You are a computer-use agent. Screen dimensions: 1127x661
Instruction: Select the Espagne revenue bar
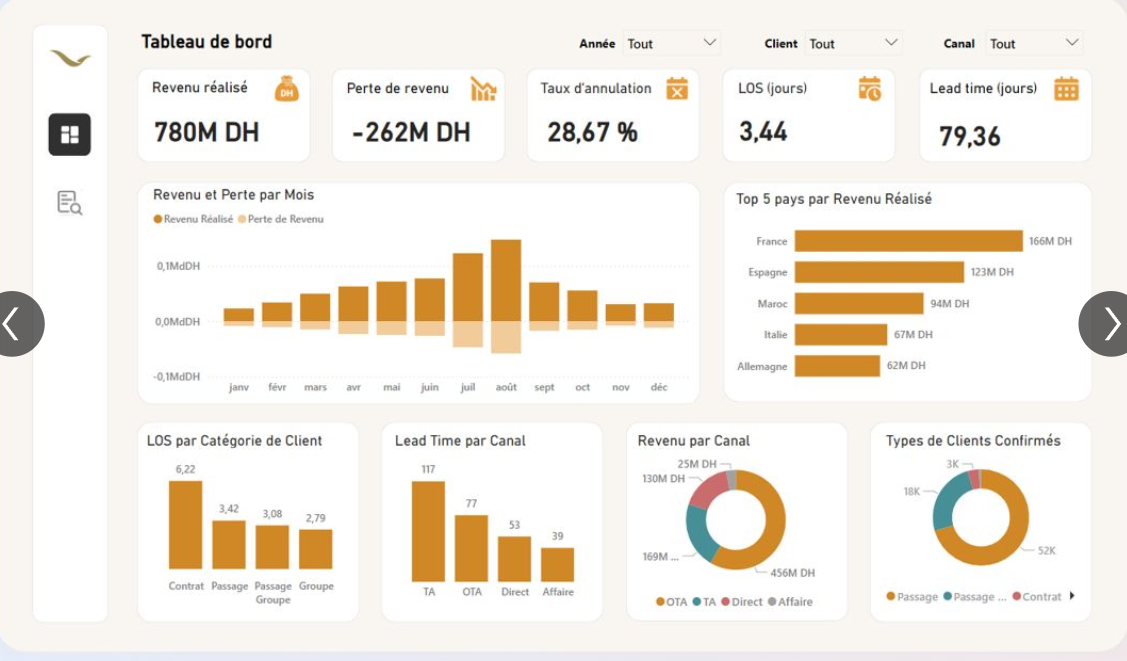pos(879,272)
